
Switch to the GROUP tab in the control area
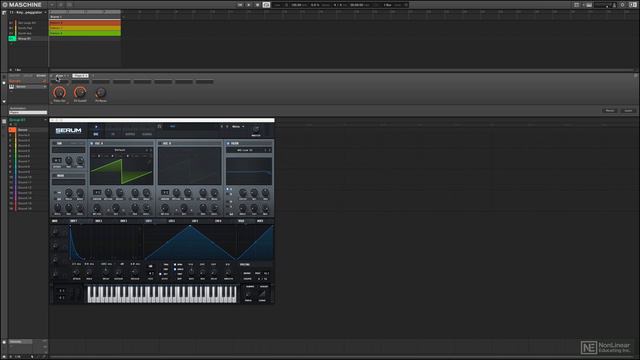click(28, 76)
